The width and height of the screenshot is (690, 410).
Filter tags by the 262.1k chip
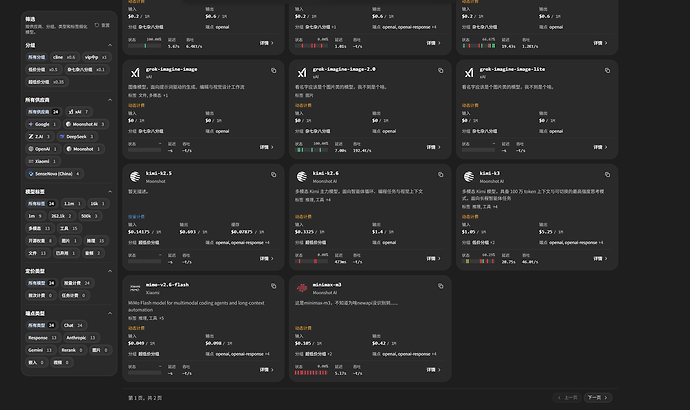[61, 216]
